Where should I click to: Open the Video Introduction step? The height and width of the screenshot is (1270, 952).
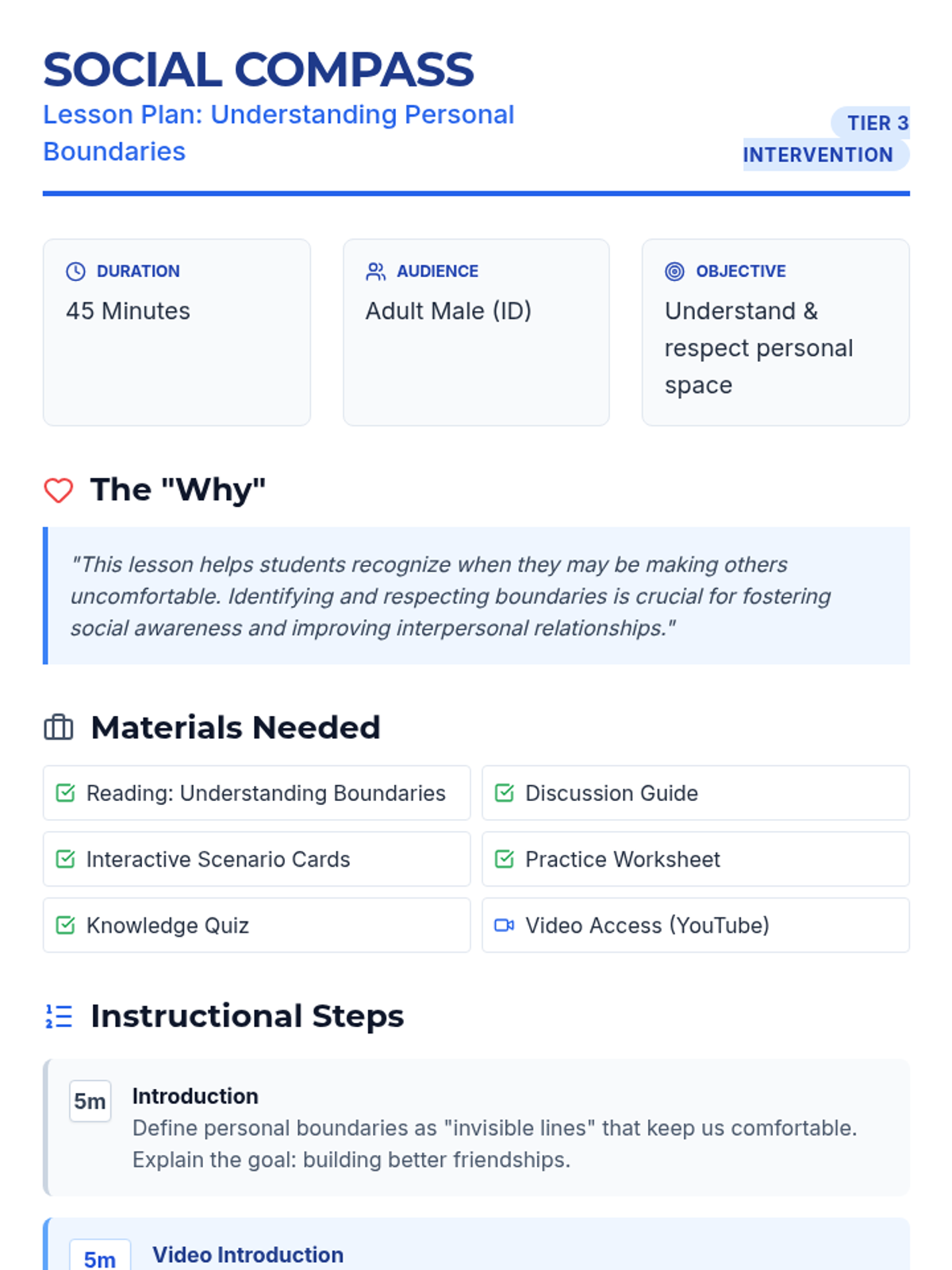[x=248, y=1254]
